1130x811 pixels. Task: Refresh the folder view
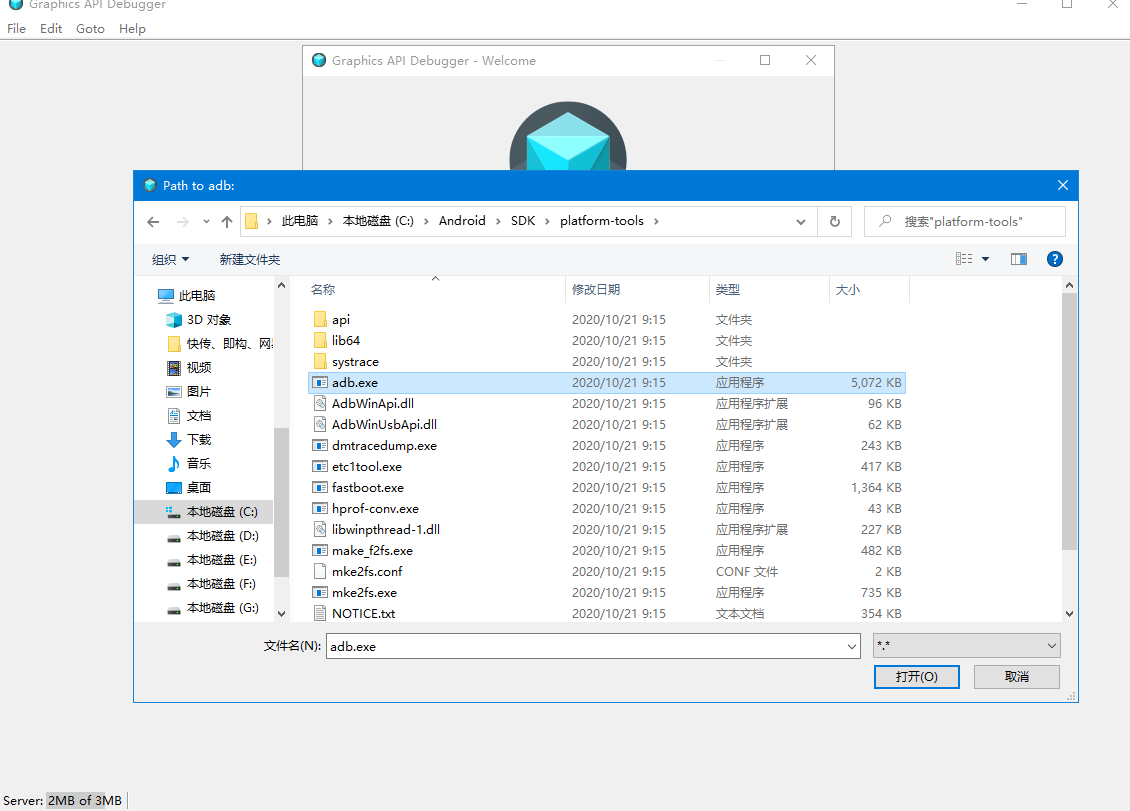coord(835,221)
